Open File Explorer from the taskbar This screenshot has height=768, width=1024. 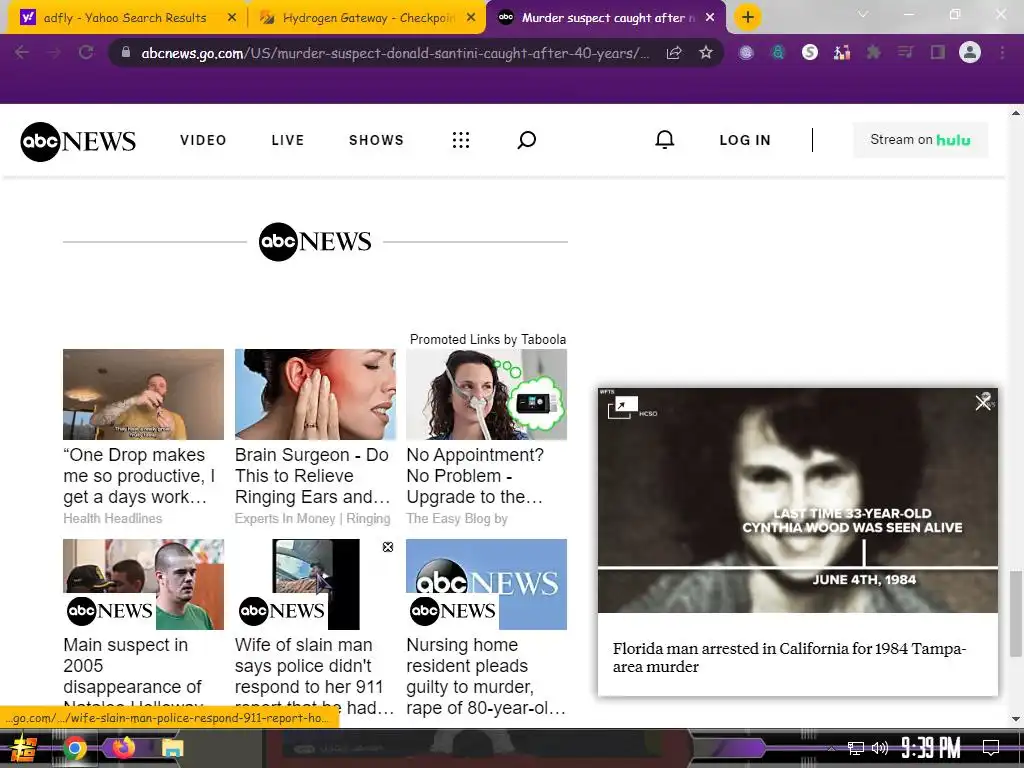tap(172, 748)
